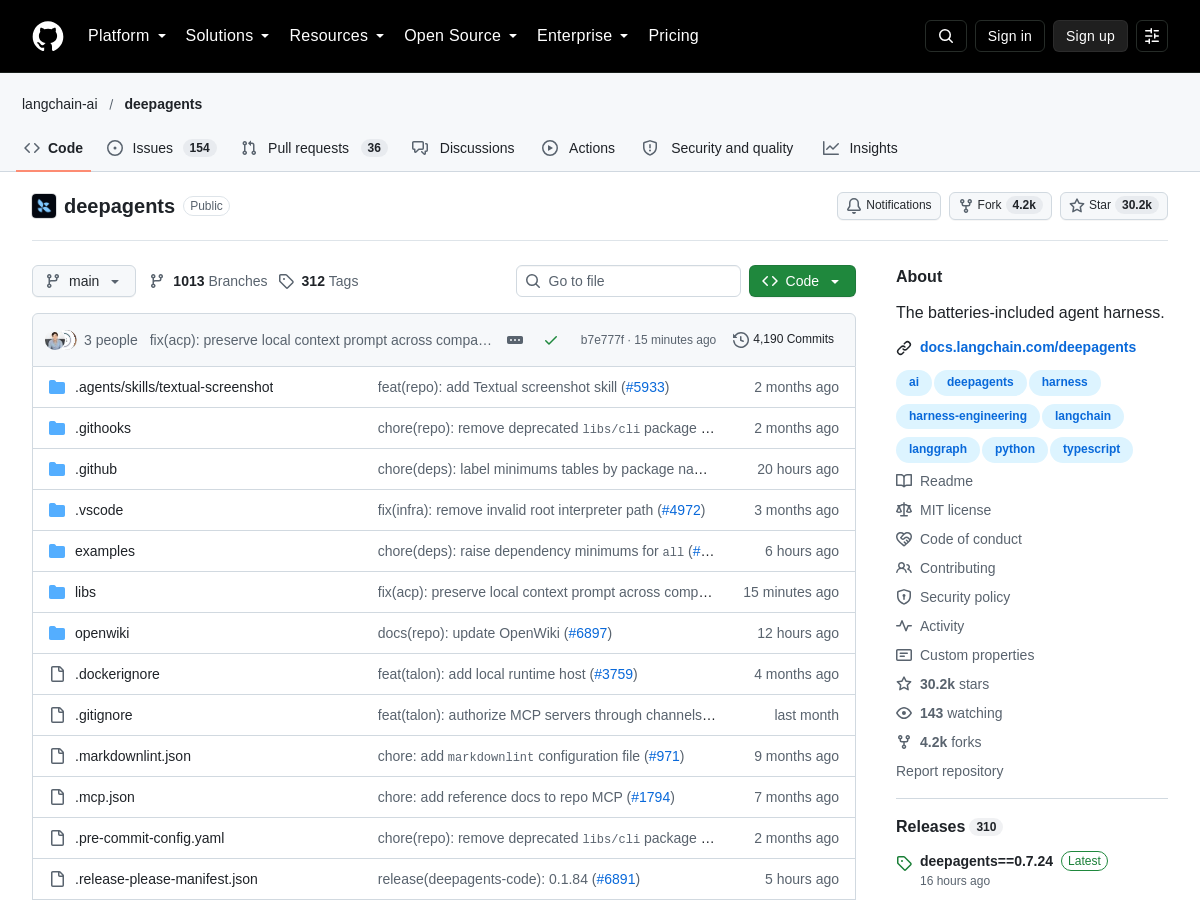The height and width of the screenshot is (900, 1200).
Task: Open commit hash b7e777f
Action: pyautogui.click(x=602, y=340)
